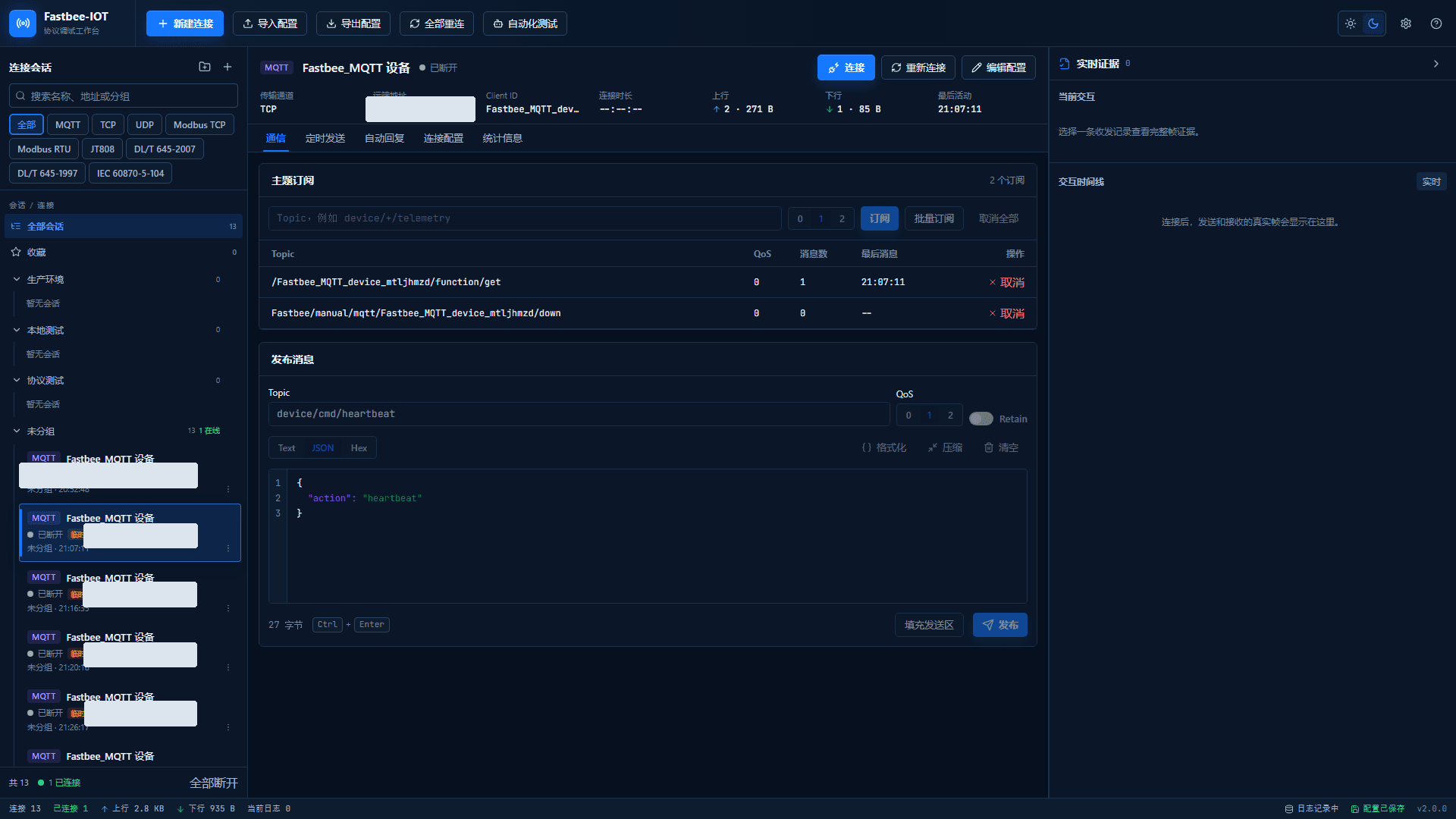1456x819 pixels.
Task: Click the Fastbee-IOT logo icon
Action: coord(23,24)
